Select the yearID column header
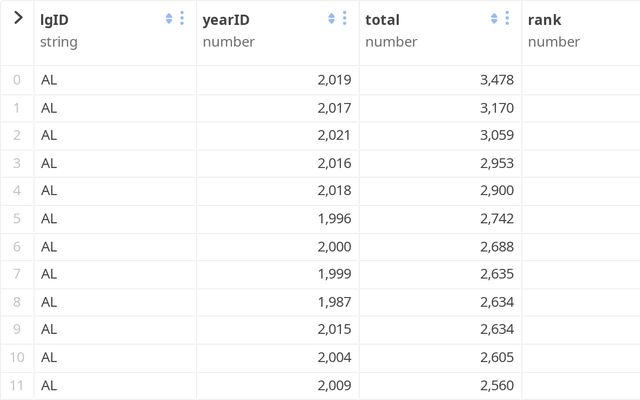 pos(278,32)
